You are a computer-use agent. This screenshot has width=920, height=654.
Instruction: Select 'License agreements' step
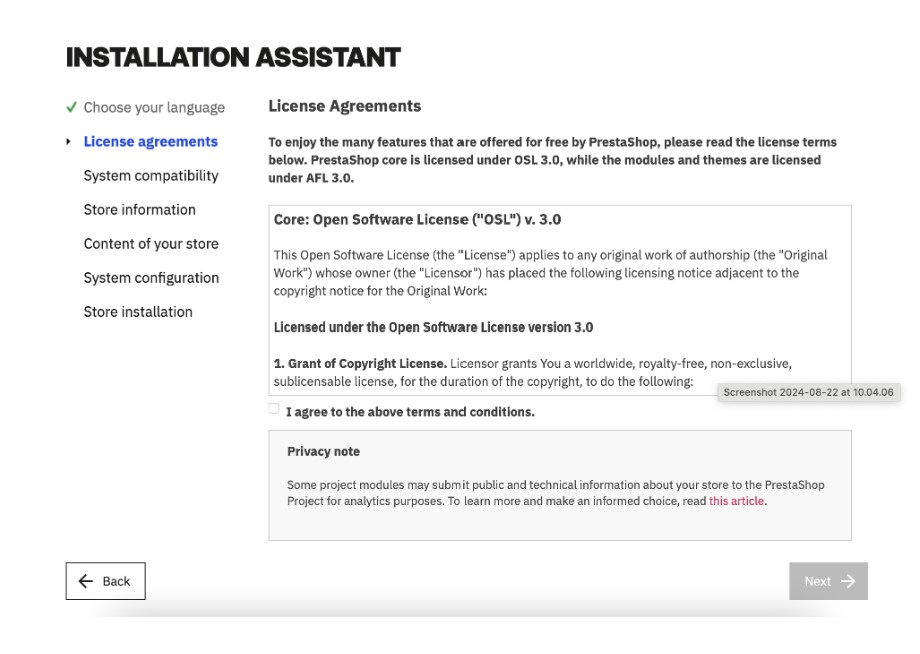(151, 141)
